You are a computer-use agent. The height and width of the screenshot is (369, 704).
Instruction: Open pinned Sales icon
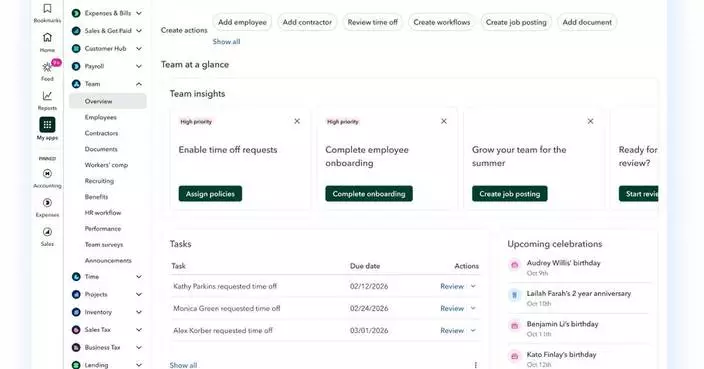tap(47, 232)
